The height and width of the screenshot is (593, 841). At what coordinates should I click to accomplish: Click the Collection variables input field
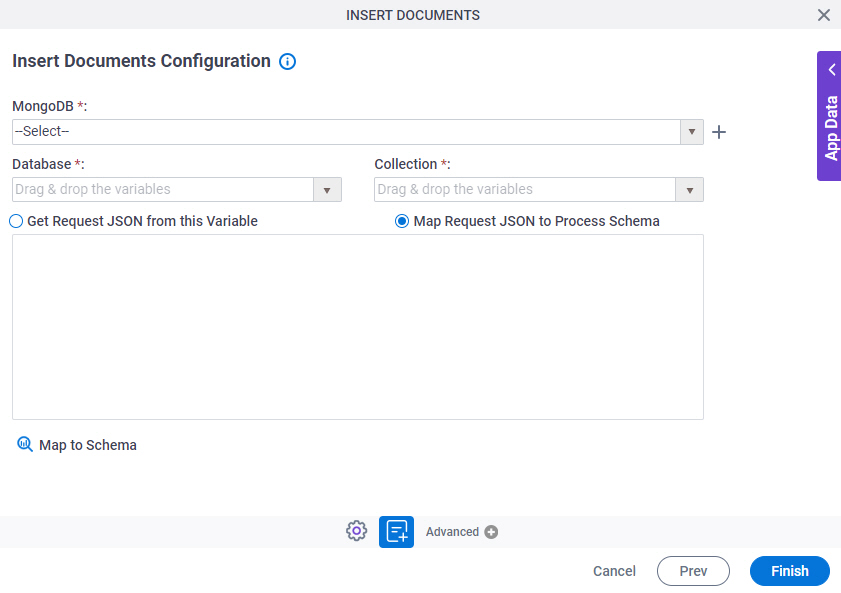click(x=525, y=190)
